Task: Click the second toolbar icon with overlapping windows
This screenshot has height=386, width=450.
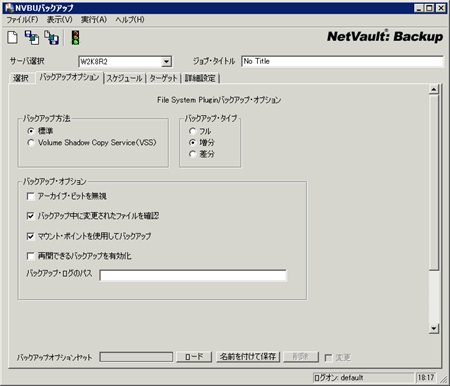Action: [x=32, y=37]
